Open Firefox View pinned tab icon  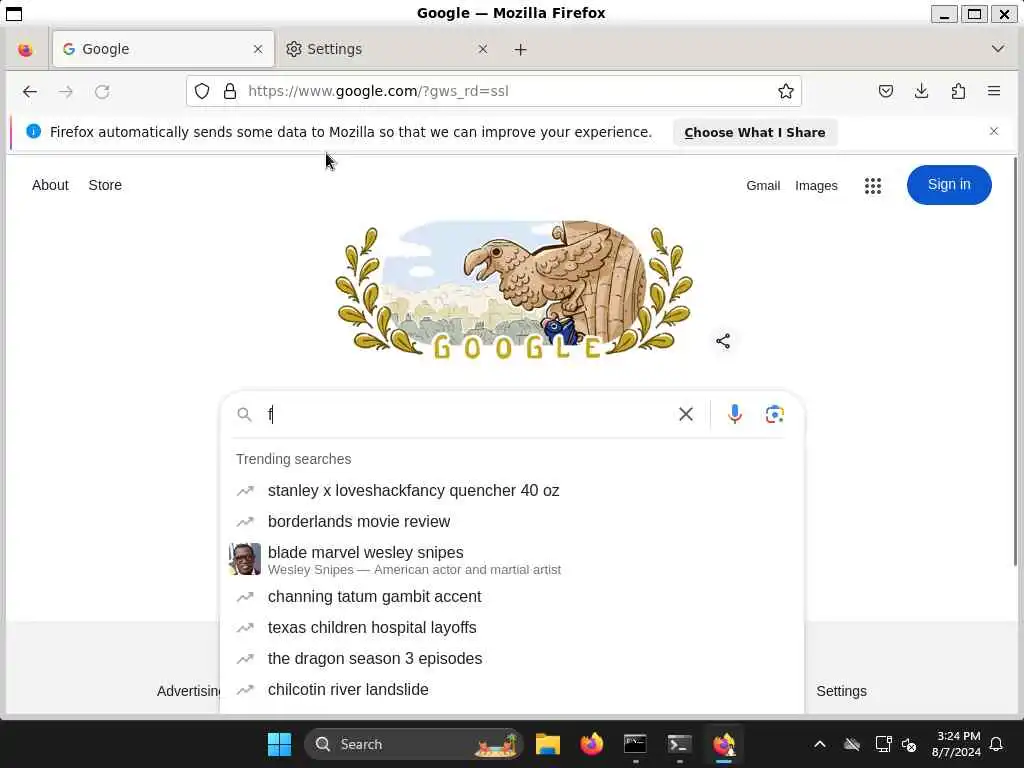(25, 50)
